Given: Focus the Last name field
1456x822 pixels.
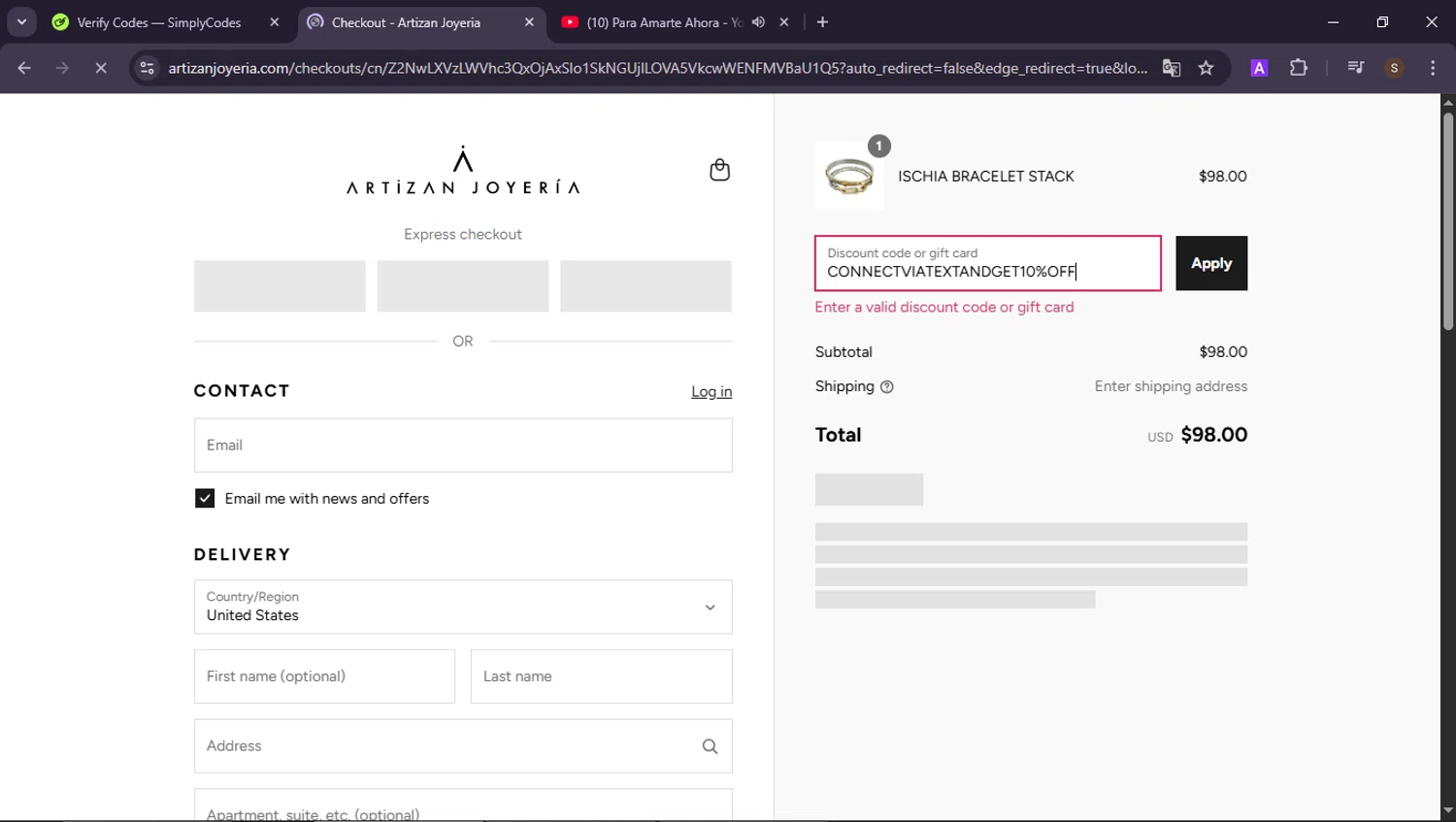Looking at the screenshot, I should click(x=602, y=676).
